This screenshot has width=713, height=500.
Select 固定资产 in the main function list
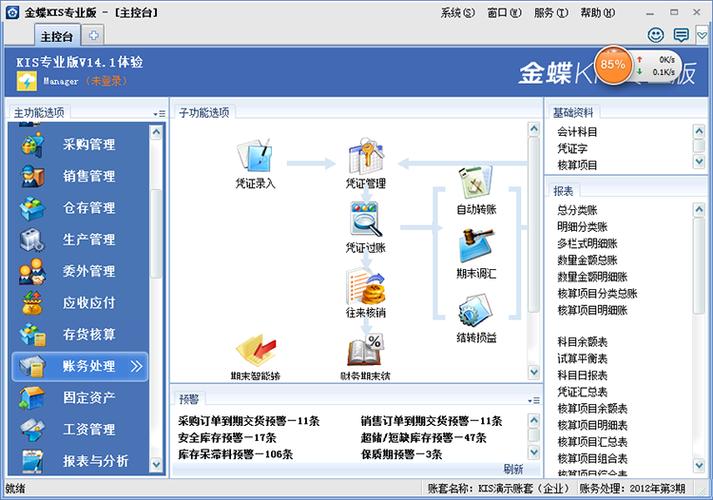(x=80, y=398)
